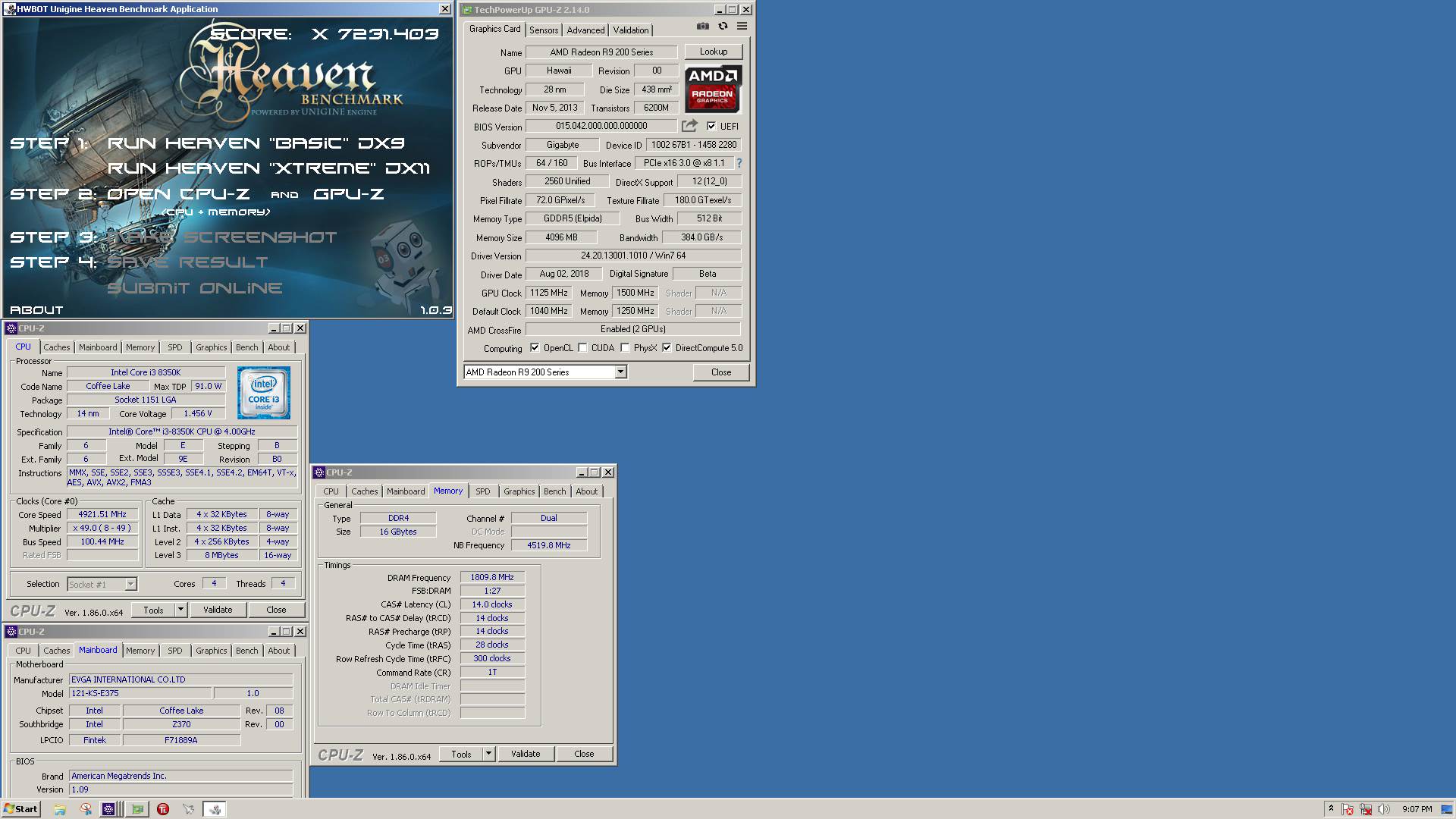Click title bar icon of CPU-Z Mainboard window
The width and height of the screenshot is (1456, 819).
[11, 632]
